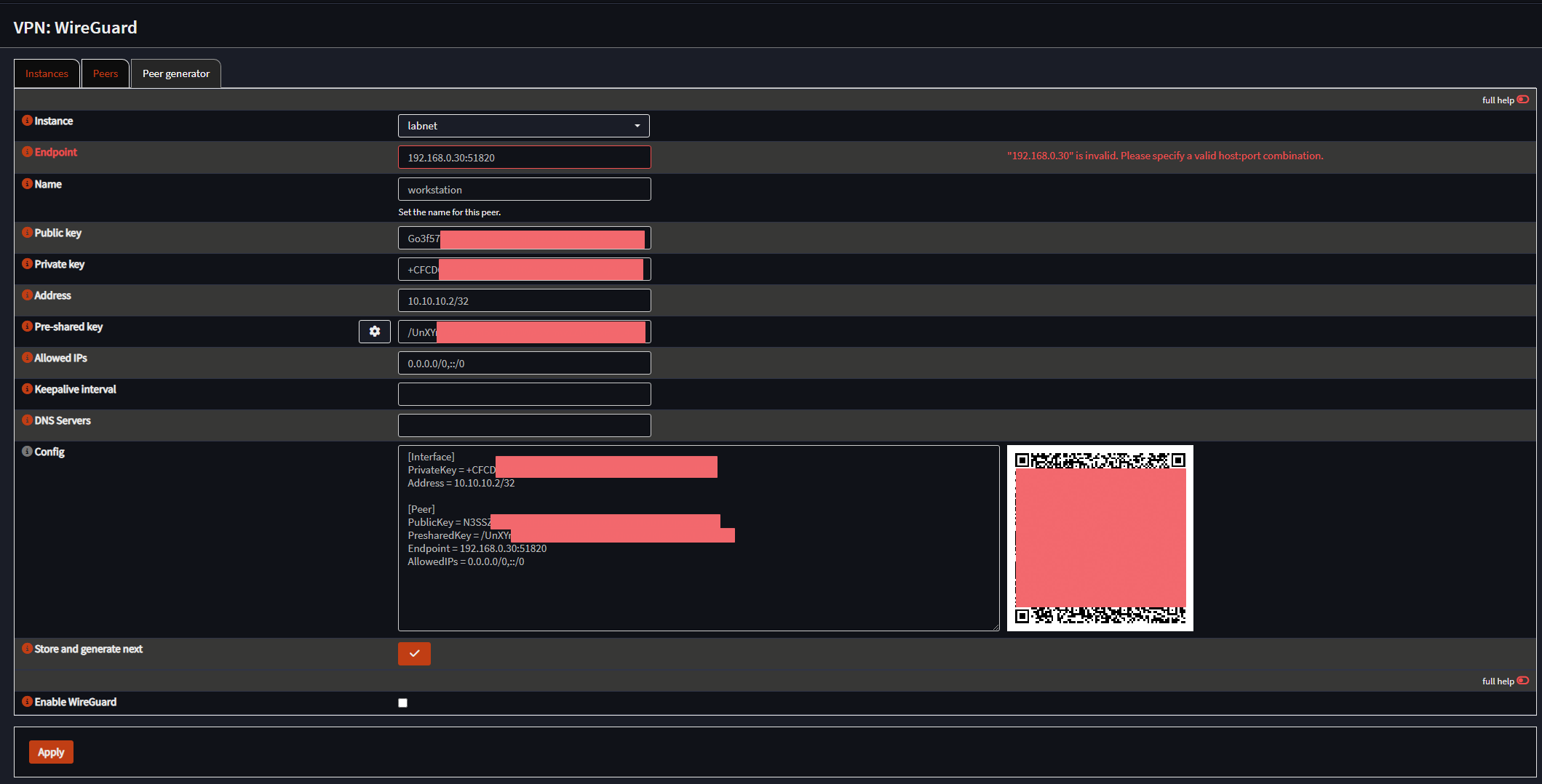Click the info icon beside Public key
Screen dimensions: 1542x784
click(27, 233)
